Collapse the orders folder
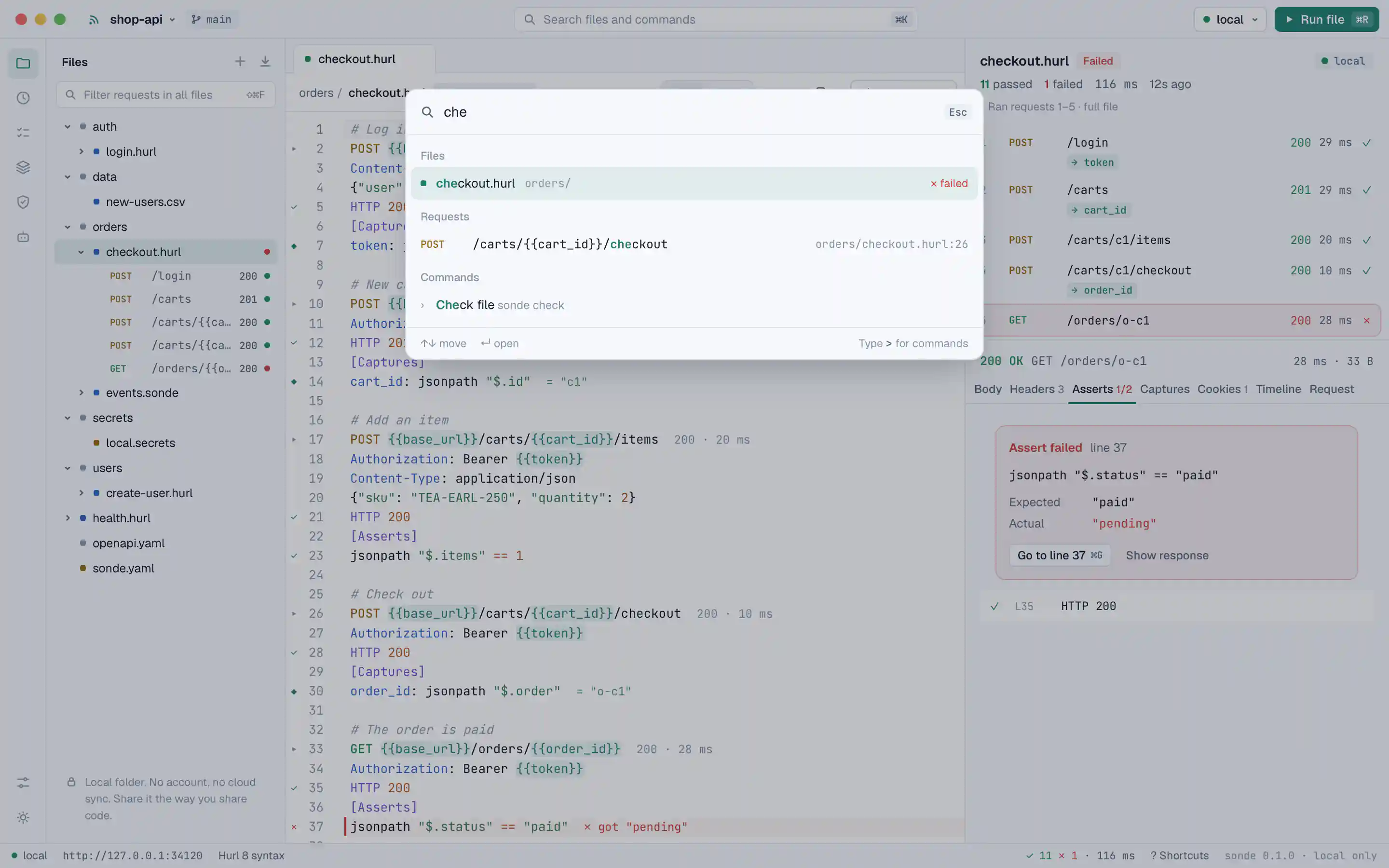 click(x=68, y=227)
